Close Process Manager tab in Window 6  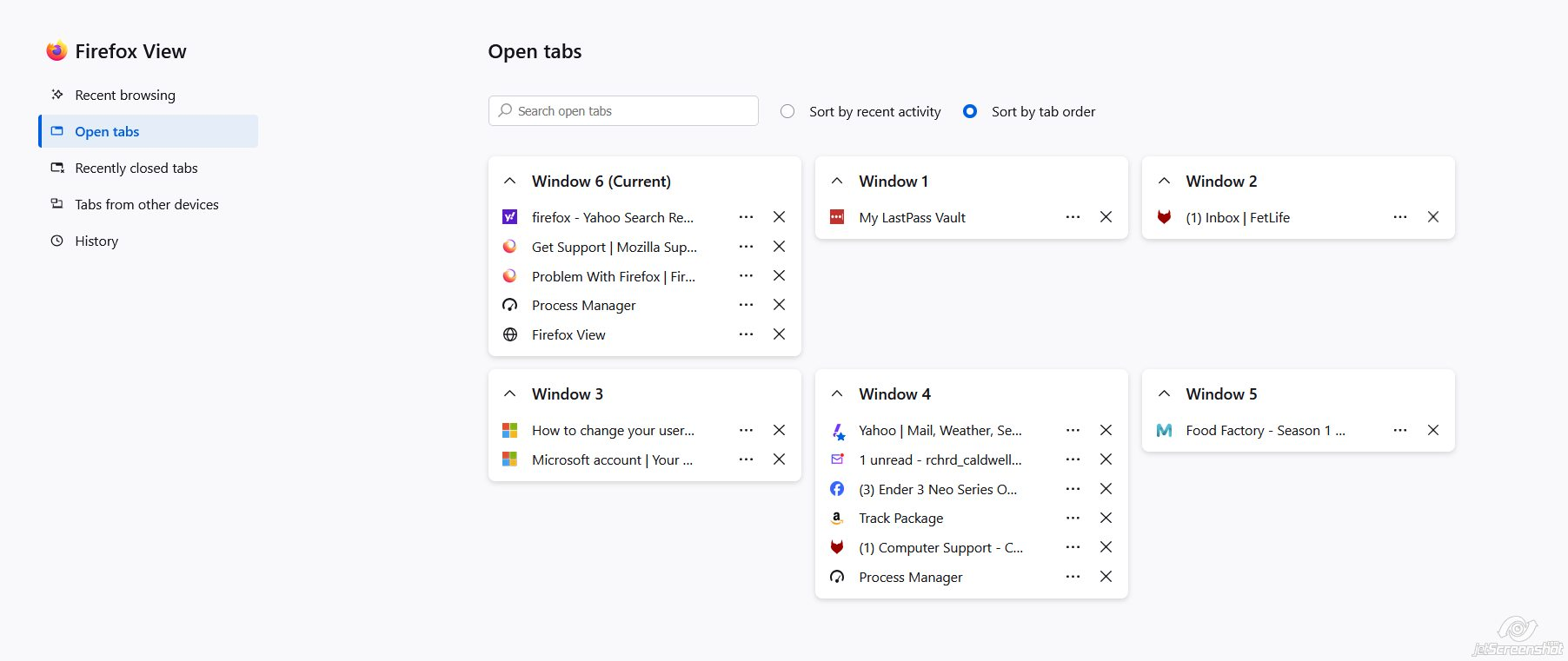pos(779,305)
